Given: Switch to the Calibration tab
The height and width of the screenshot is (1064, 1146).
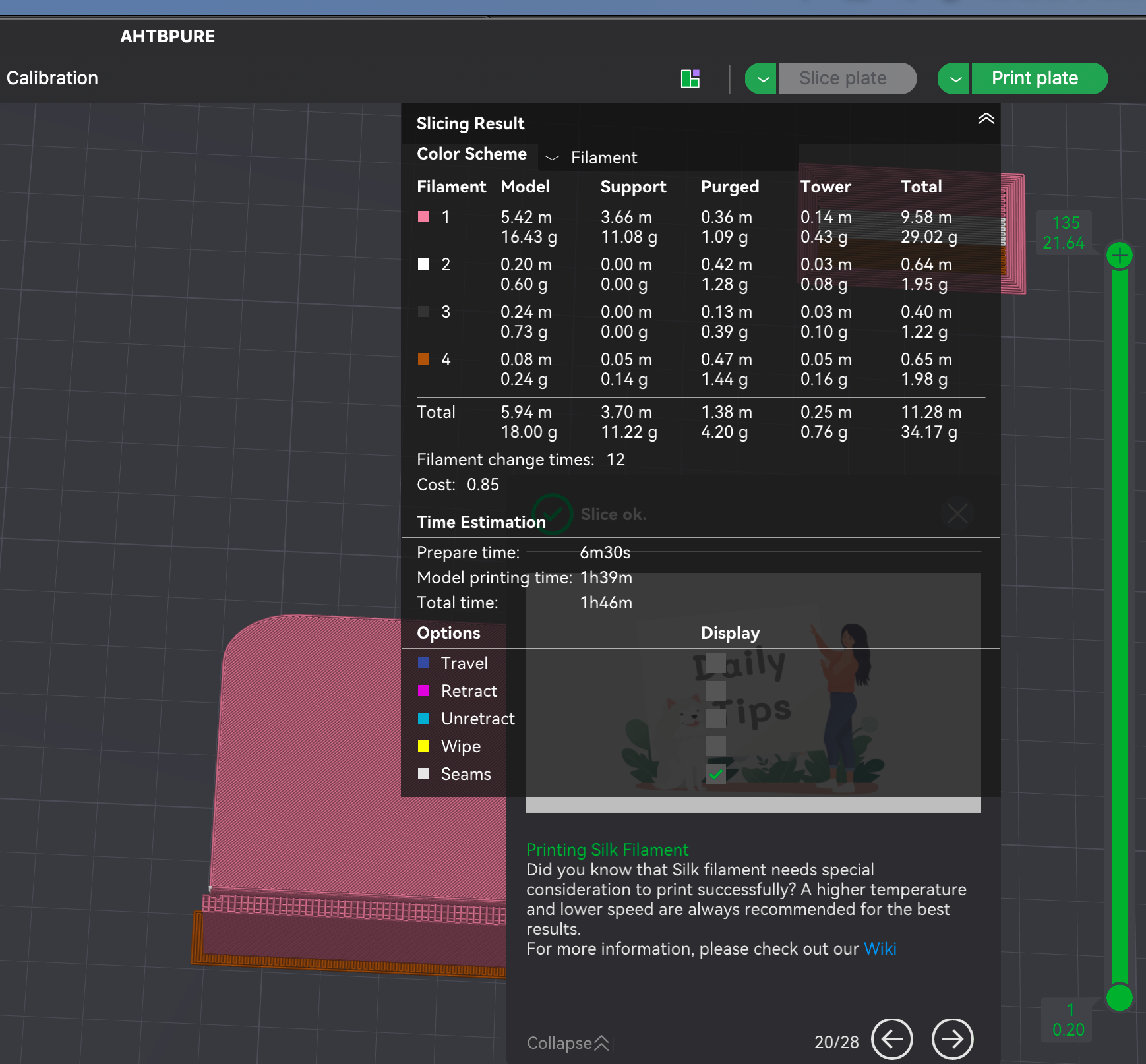Looking at the screenshot, I should click(x=52, y=78).
